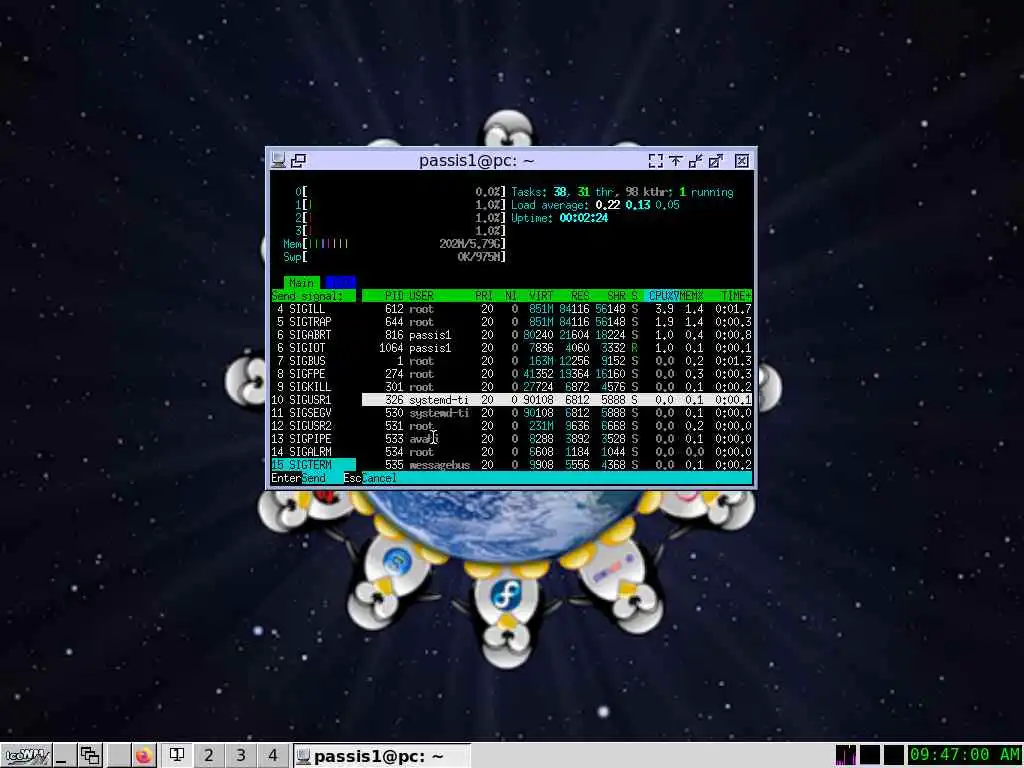
Task: Click the terminal title passis1@pc: ~
Action: point(476,161)
